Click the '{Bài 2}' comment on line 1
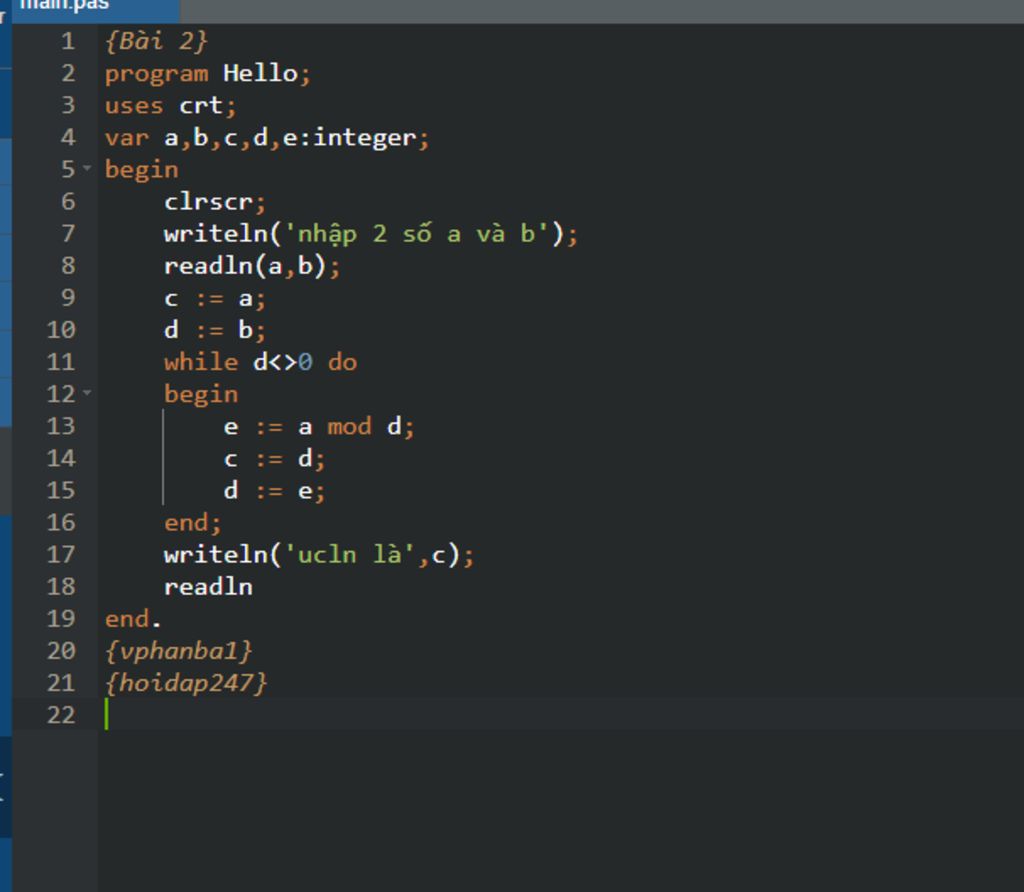 coord(156,41)
